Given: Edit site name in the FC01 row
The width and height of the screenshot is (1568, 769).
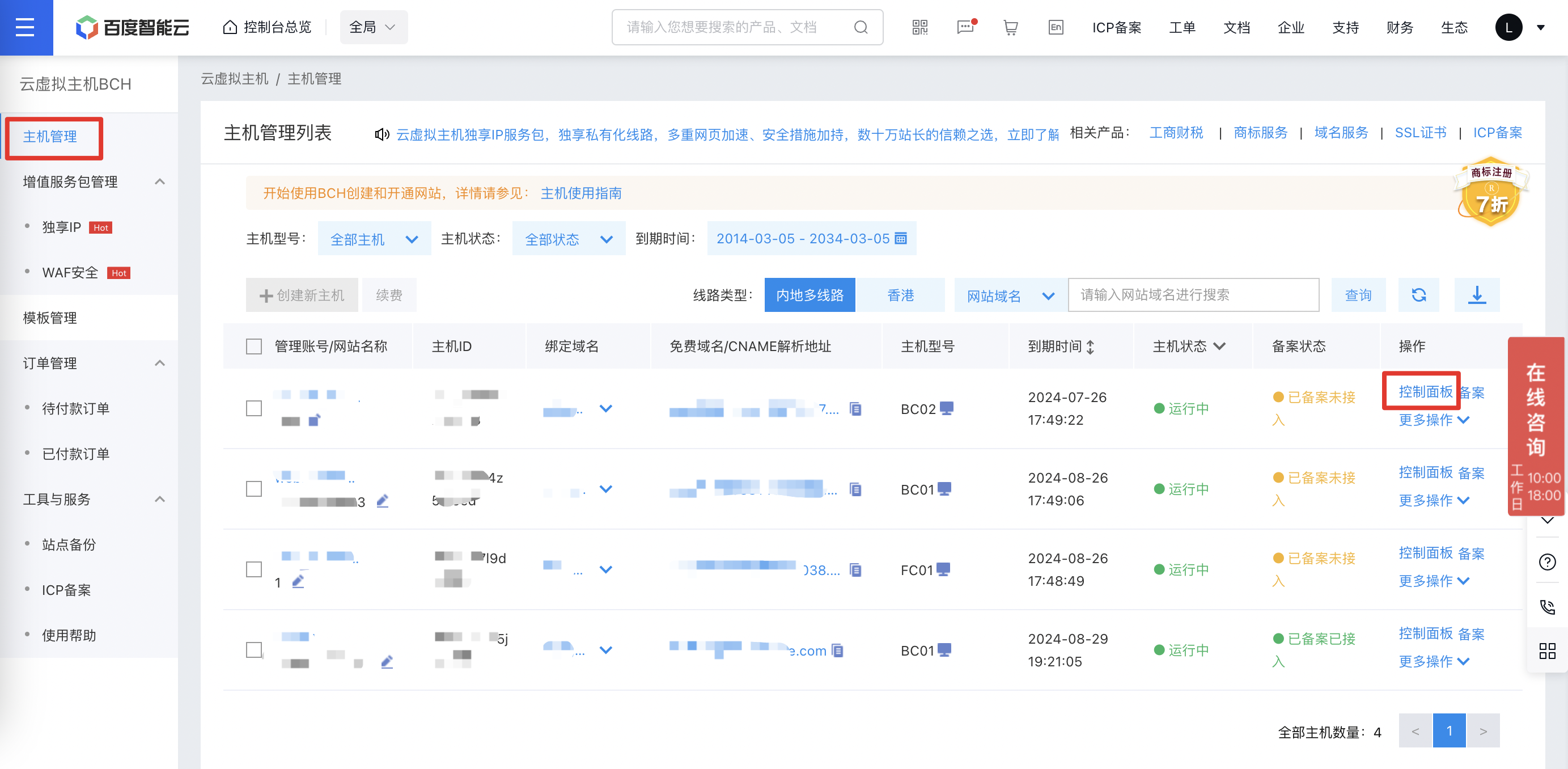Looking at the screenshot, I should 298,582.
